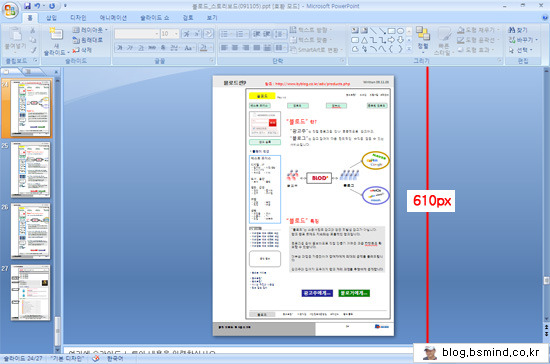Align text right
Image resolution: width=550 pixels, height=364 pixels.
tap(246, 47)
